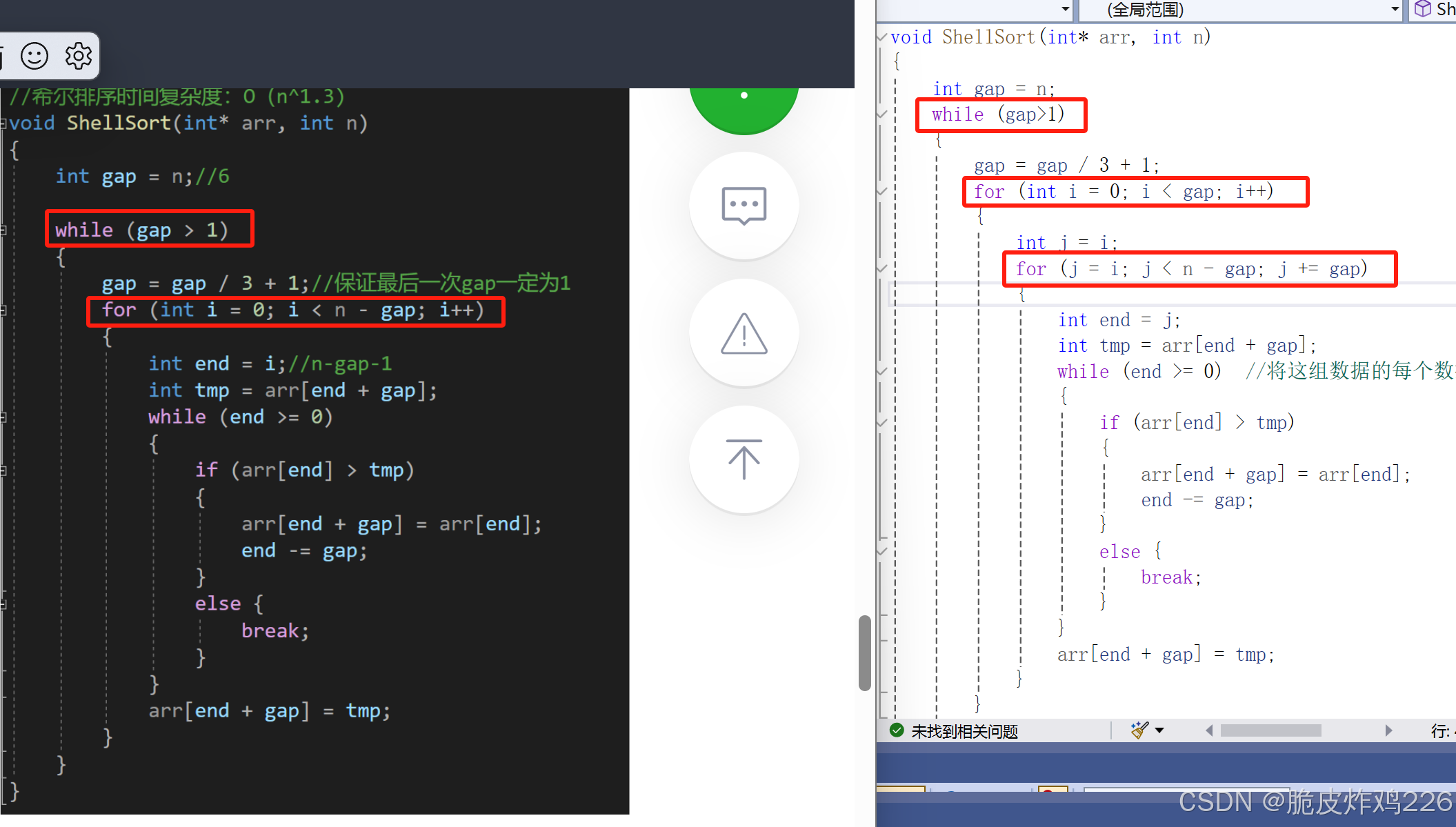Click the editor horizontal scrollbar thumb
Viewport: 1456px width, 827px height.
pos(1270,730)
